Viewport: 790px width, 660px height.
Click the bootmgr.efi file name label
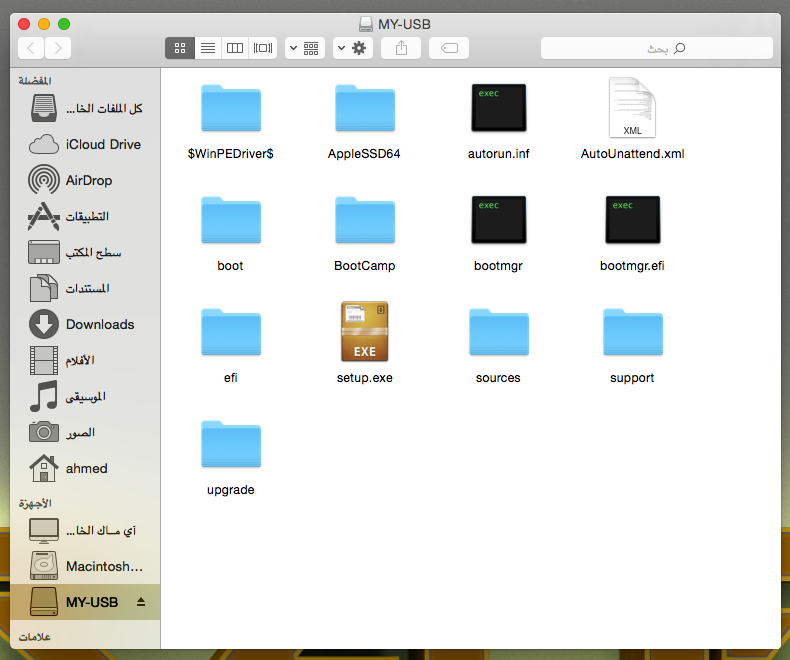click(632, 266)
